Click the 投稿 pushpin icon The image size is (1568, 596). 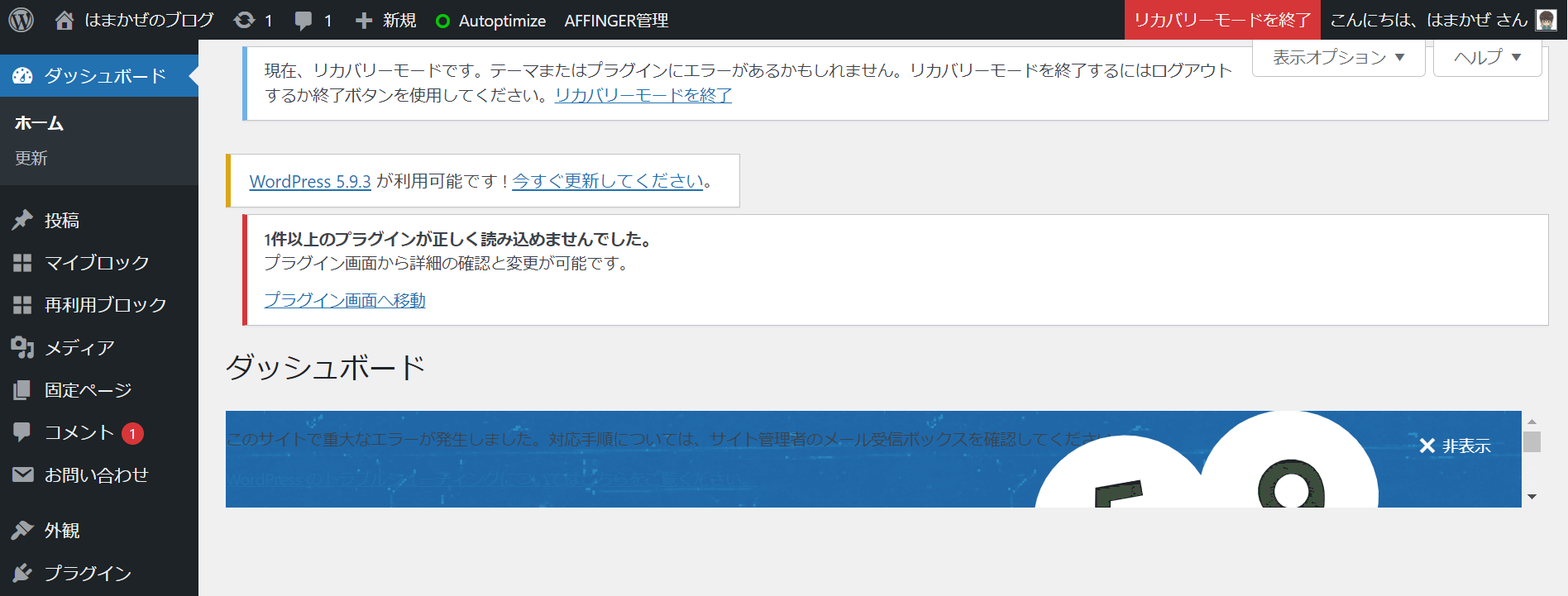[x=22, y=220]
